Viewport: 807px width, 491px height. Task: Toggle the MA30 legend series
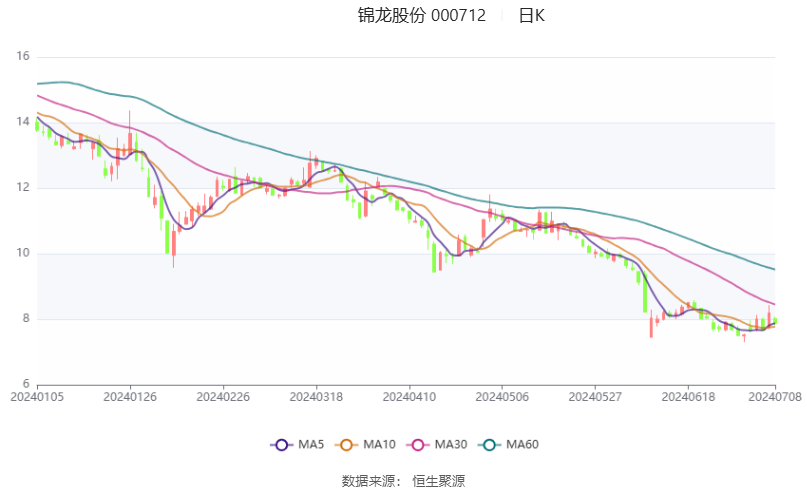tap(436, 445)
